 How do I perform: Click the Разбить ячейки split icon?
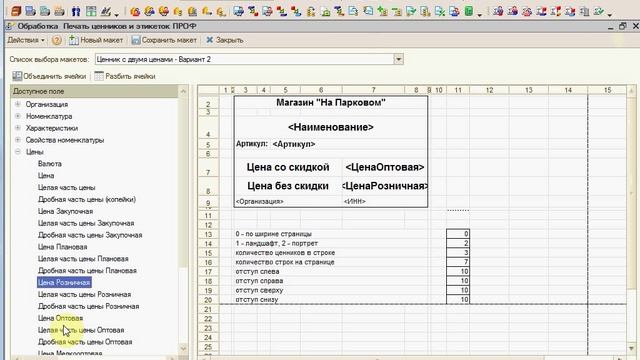(99, 76)
